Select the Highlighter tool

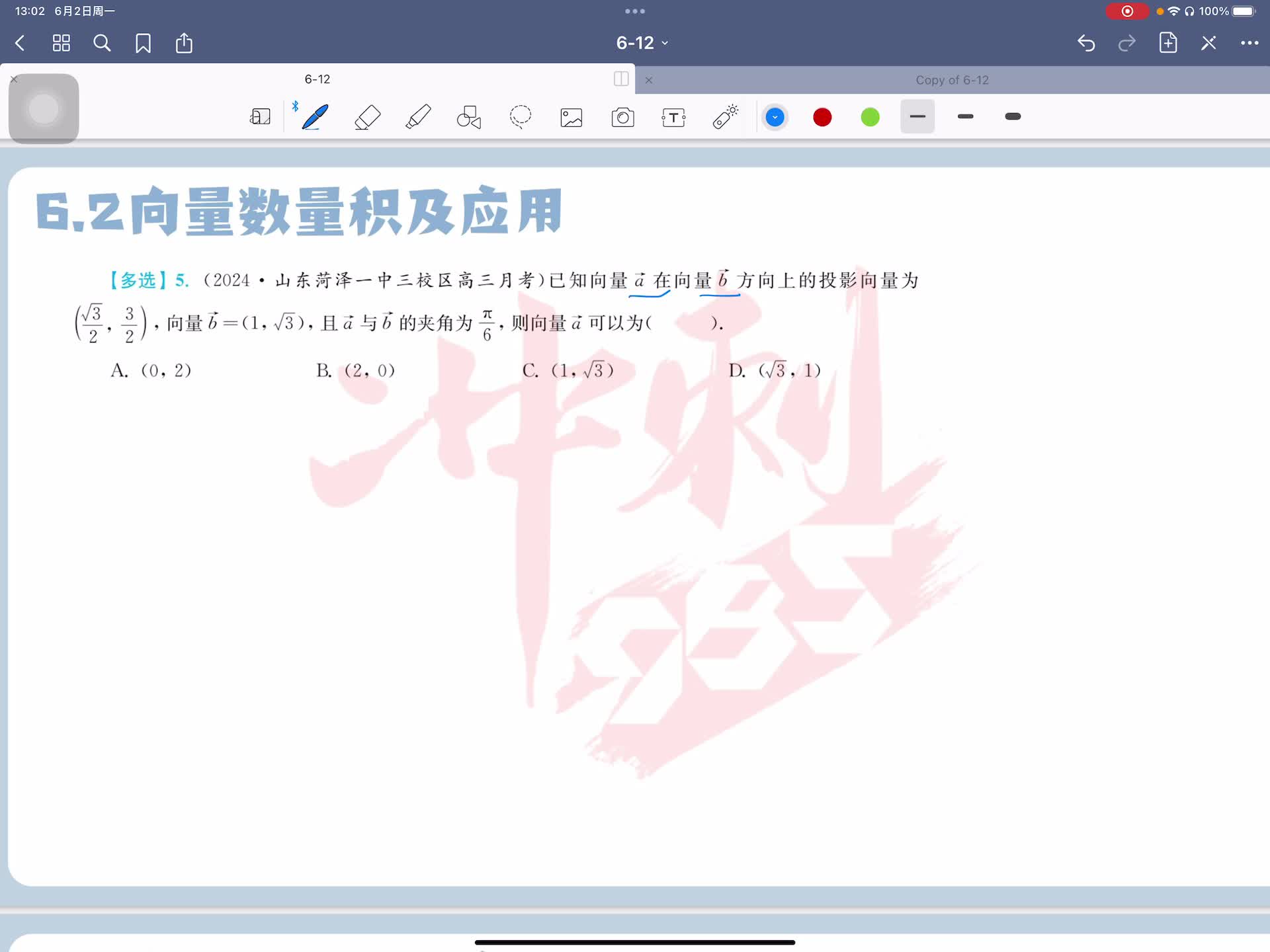coord(418,117)
